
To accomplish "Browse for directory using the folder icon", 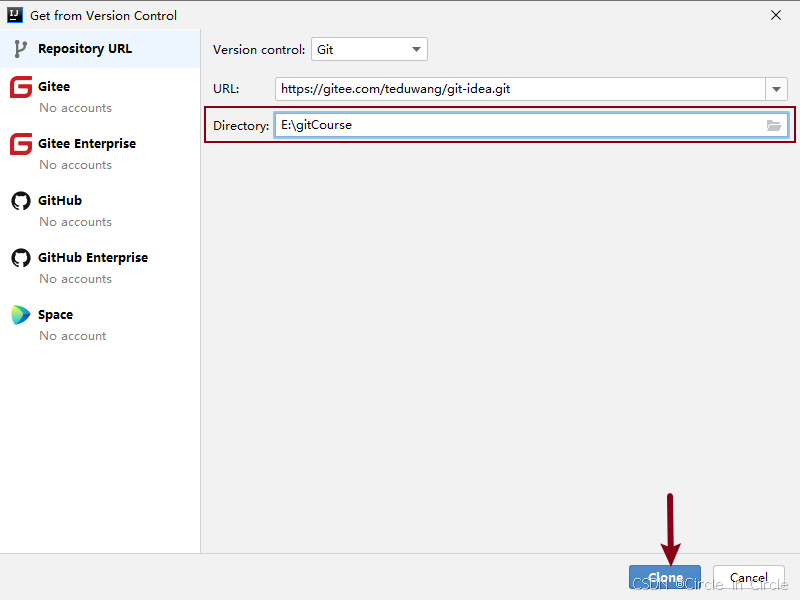I will tap(773, 125).
